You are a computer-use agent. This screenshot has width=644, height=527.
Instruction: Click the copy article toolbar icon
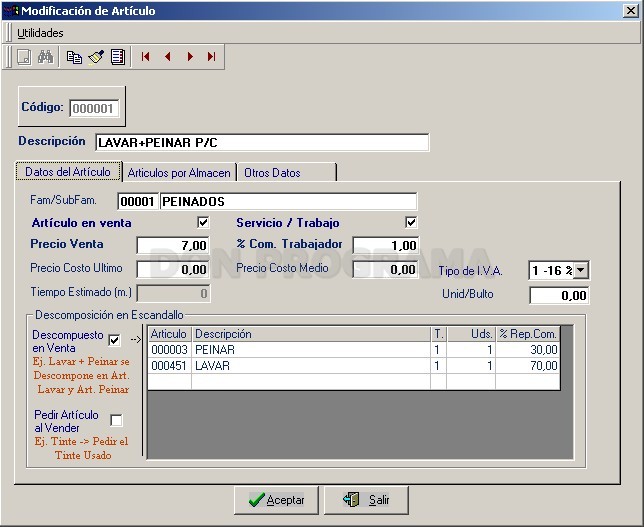pos(74,57)
